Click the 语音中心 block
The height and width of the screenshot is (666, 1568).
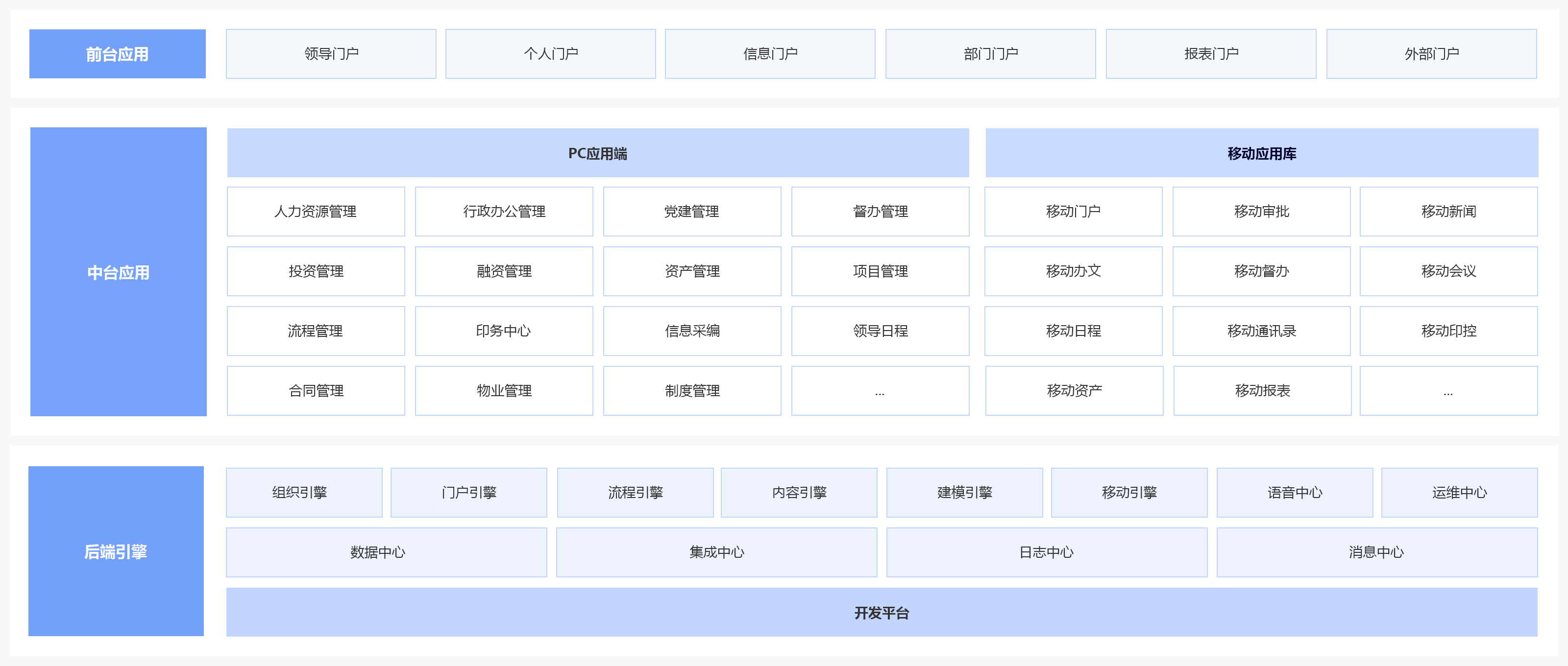tap(1294, 492)
